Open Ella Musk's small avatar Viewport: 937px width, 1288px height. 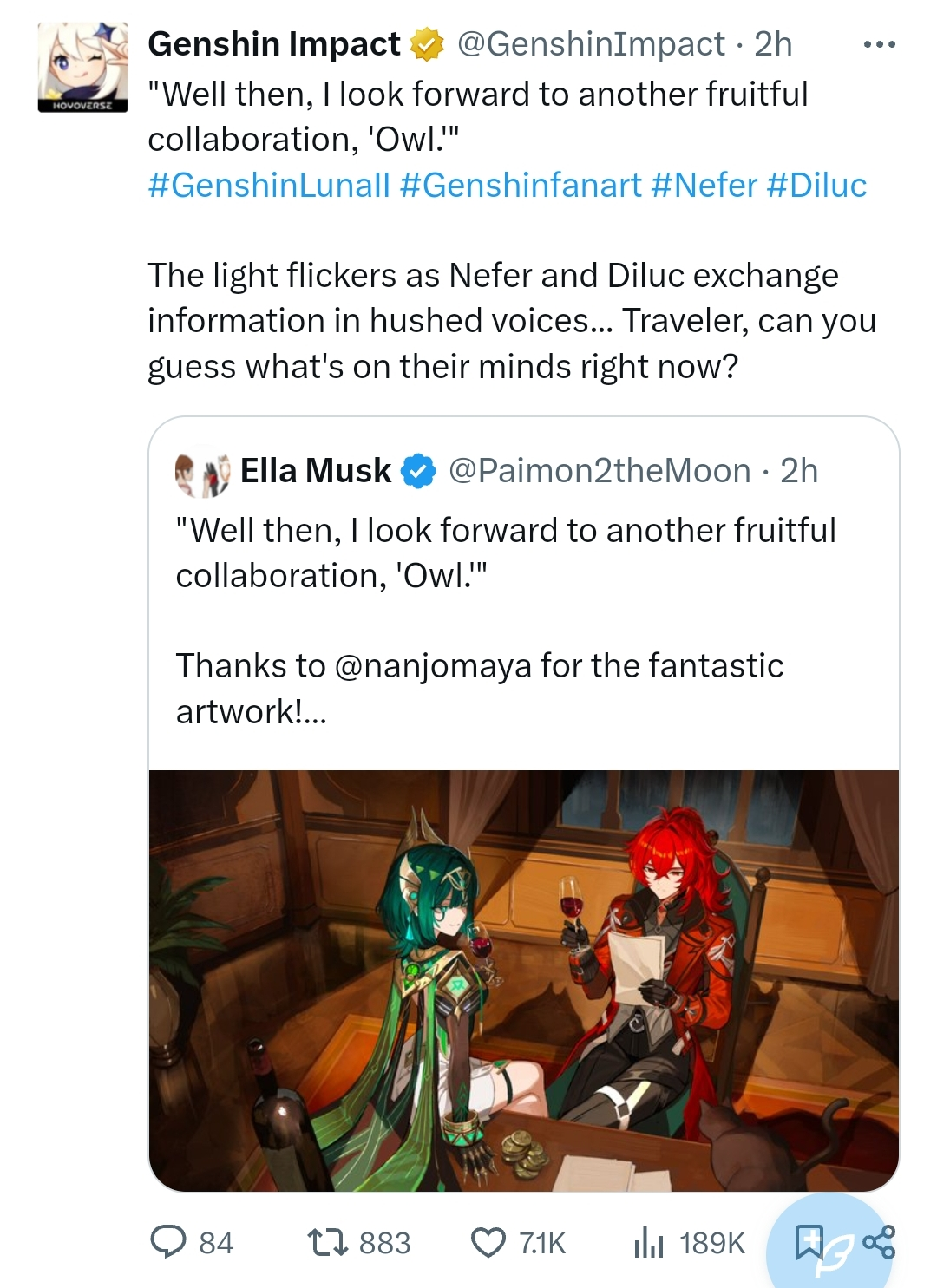[x=202, y=474]
